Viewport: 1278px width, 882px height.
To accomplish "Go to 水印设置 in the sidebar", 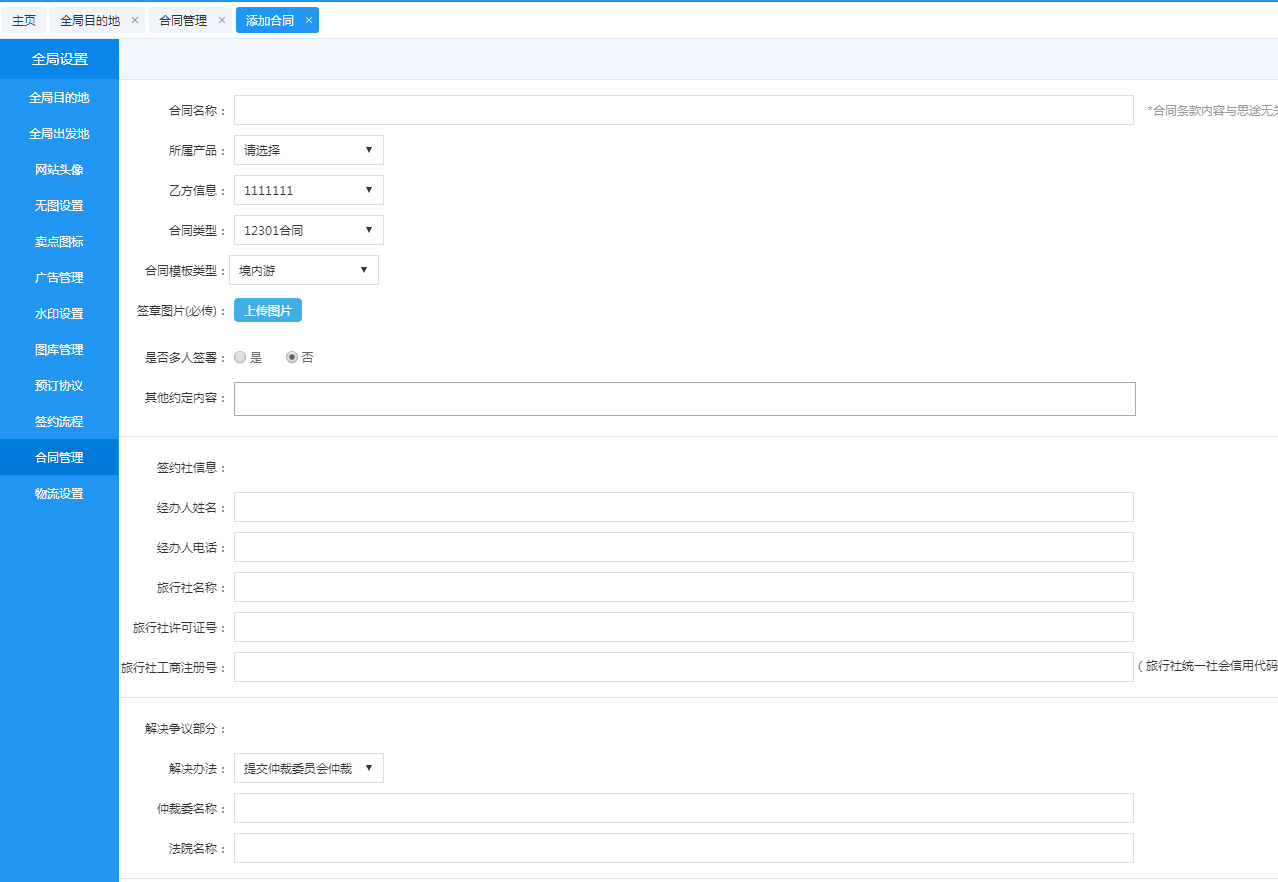I will (59, 314).
